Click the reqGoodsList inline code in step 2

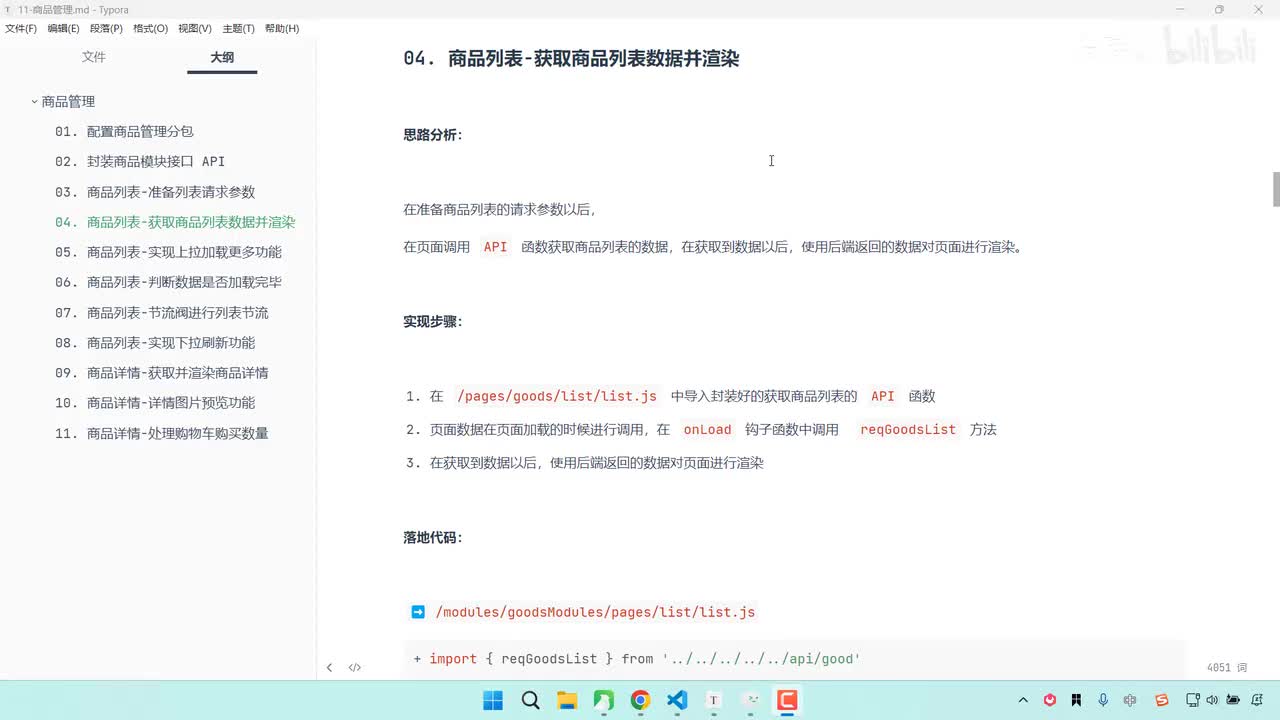[908, 429]
